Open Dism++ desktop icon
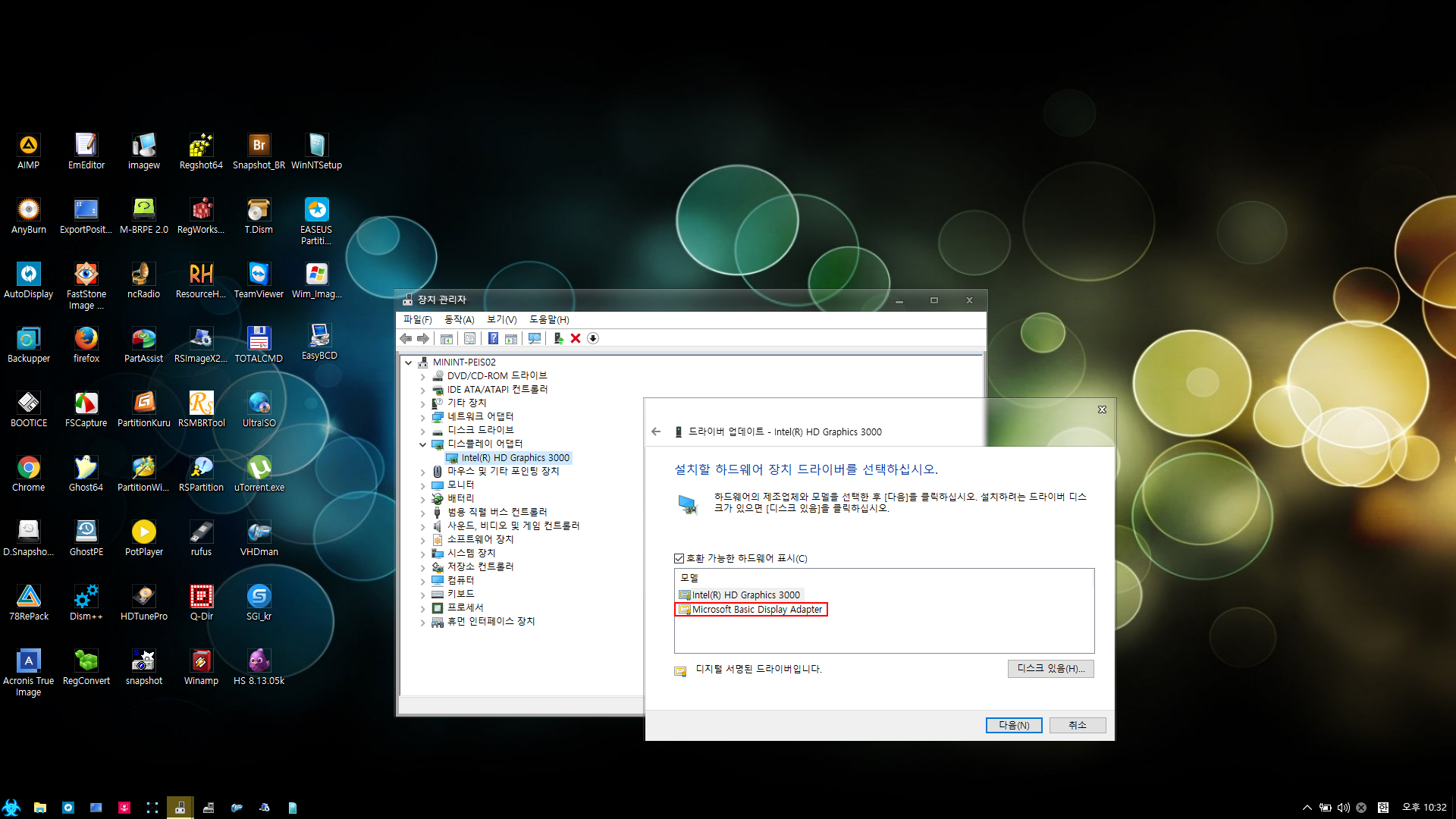 click(x=86, y=602)
